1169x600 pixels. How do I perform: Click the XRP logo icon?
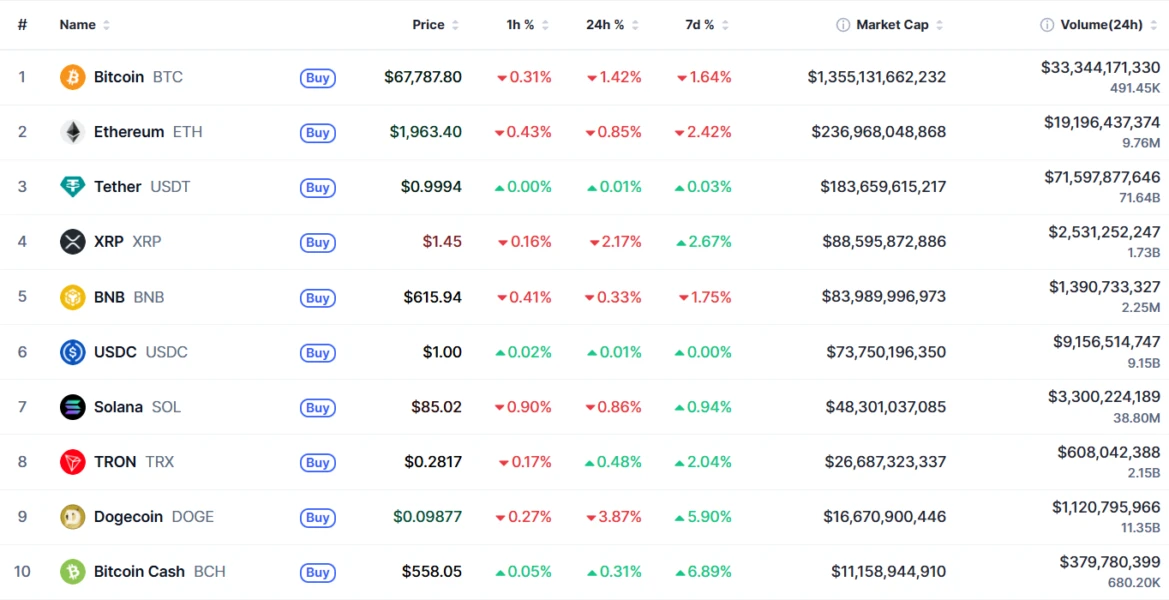coord(73,242)
